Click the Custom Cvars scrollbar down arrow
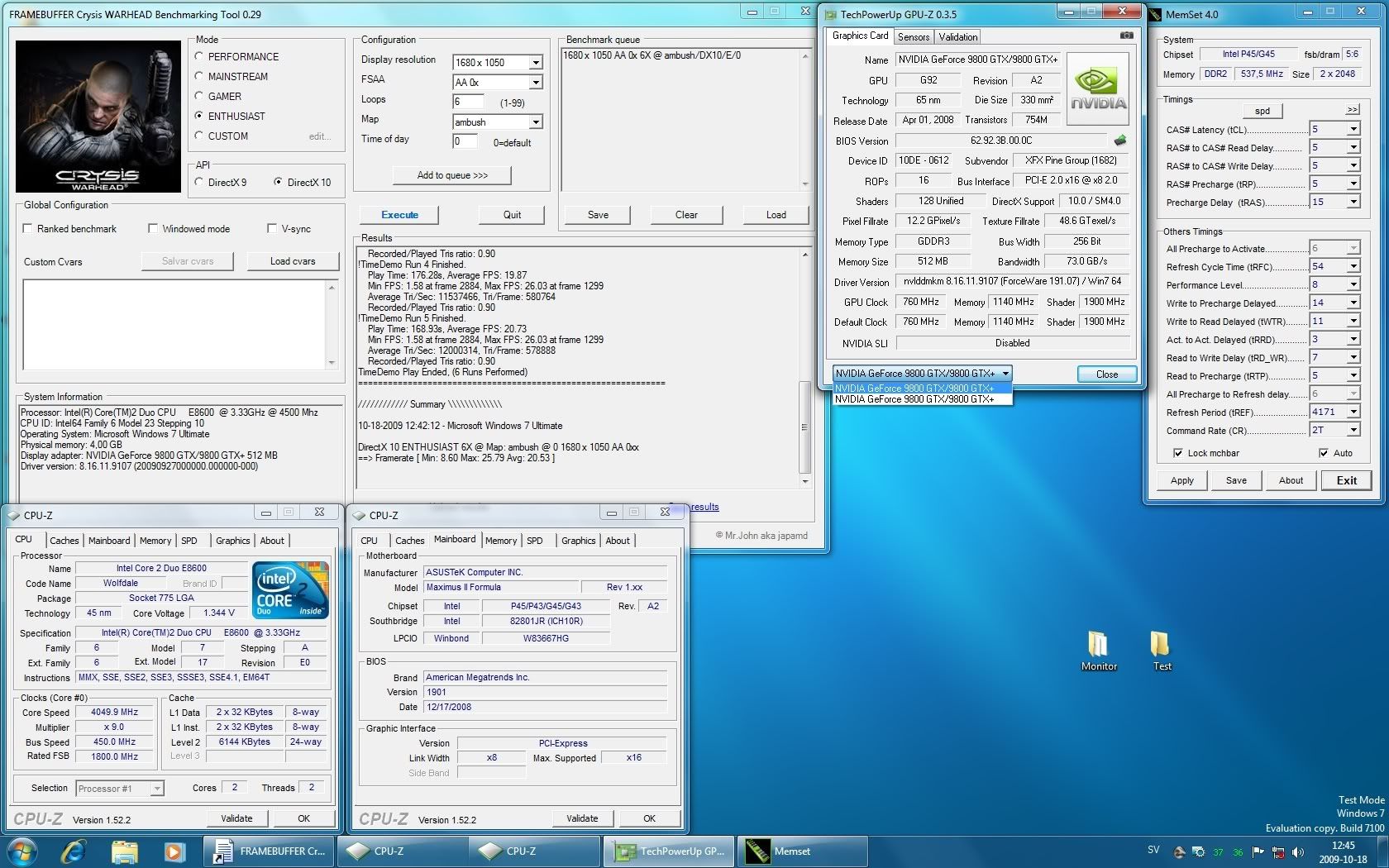Image resolution: width=1389 pixels, height=868 pixels. [x=332, y=362]
